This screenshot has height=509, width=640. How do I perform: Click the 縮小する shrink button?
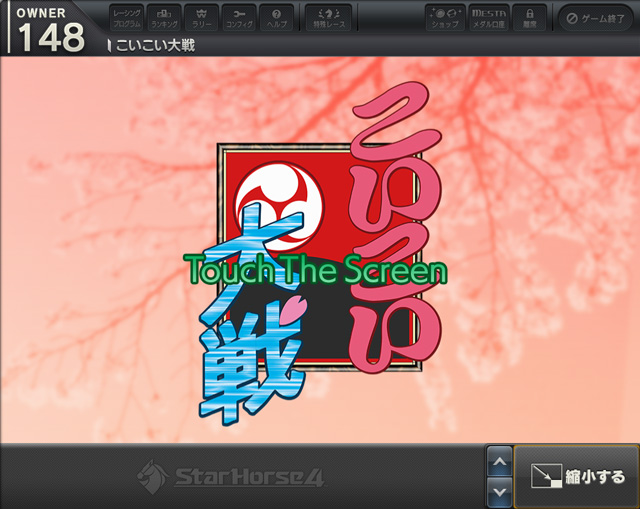pos(577,477)
